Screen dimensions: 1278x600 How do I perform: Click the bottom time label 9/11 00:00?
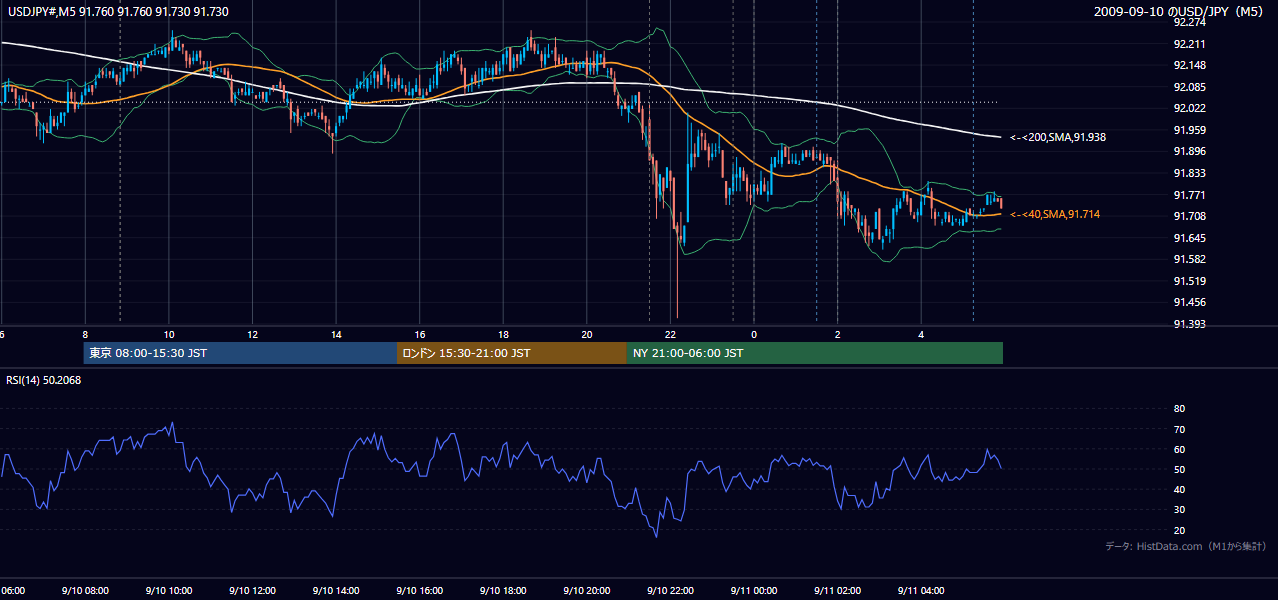pyautogui.click(x=754, y=591)
